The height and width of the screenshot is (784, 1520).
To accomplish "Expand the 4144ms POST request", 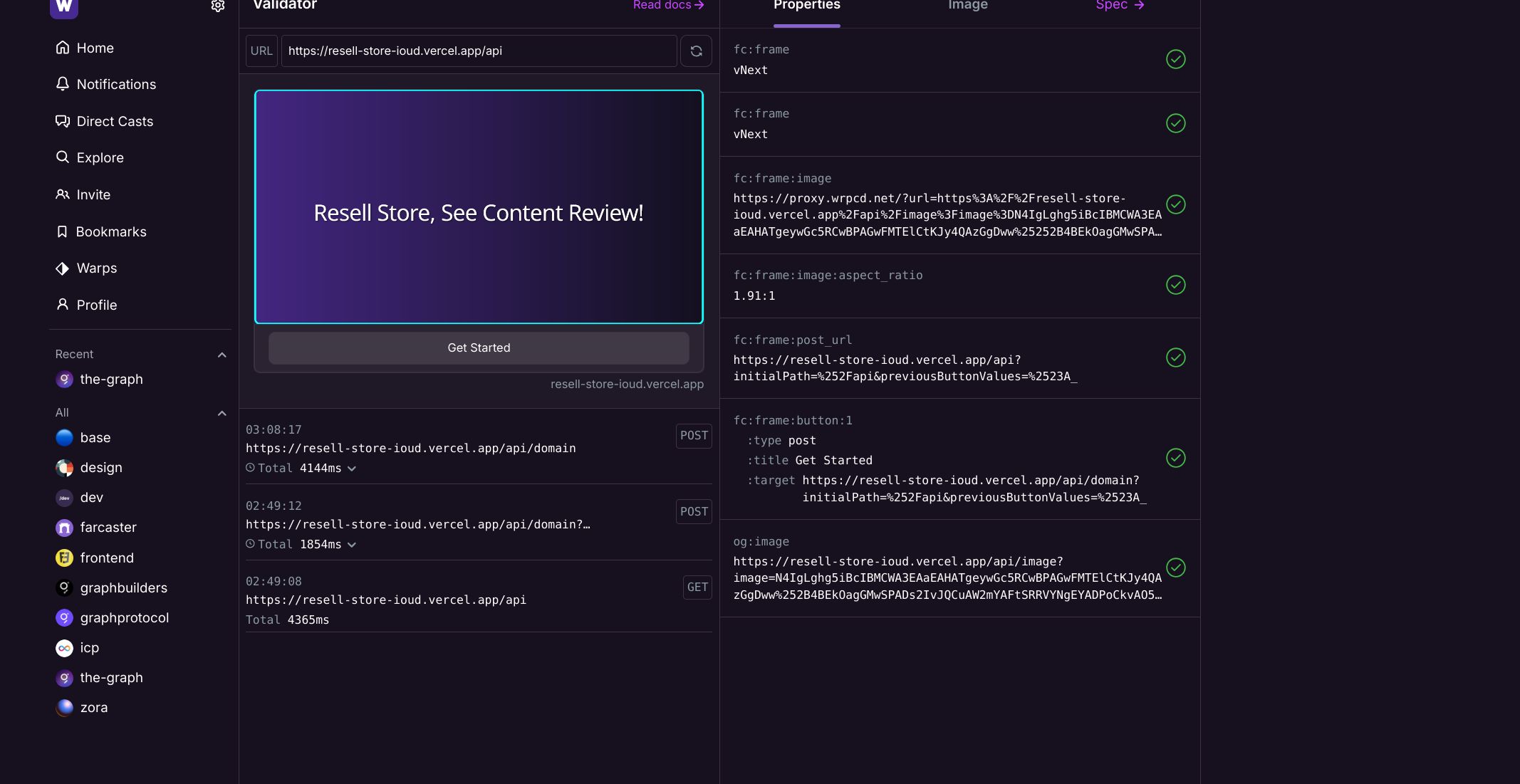I will (x=352, y=468).
